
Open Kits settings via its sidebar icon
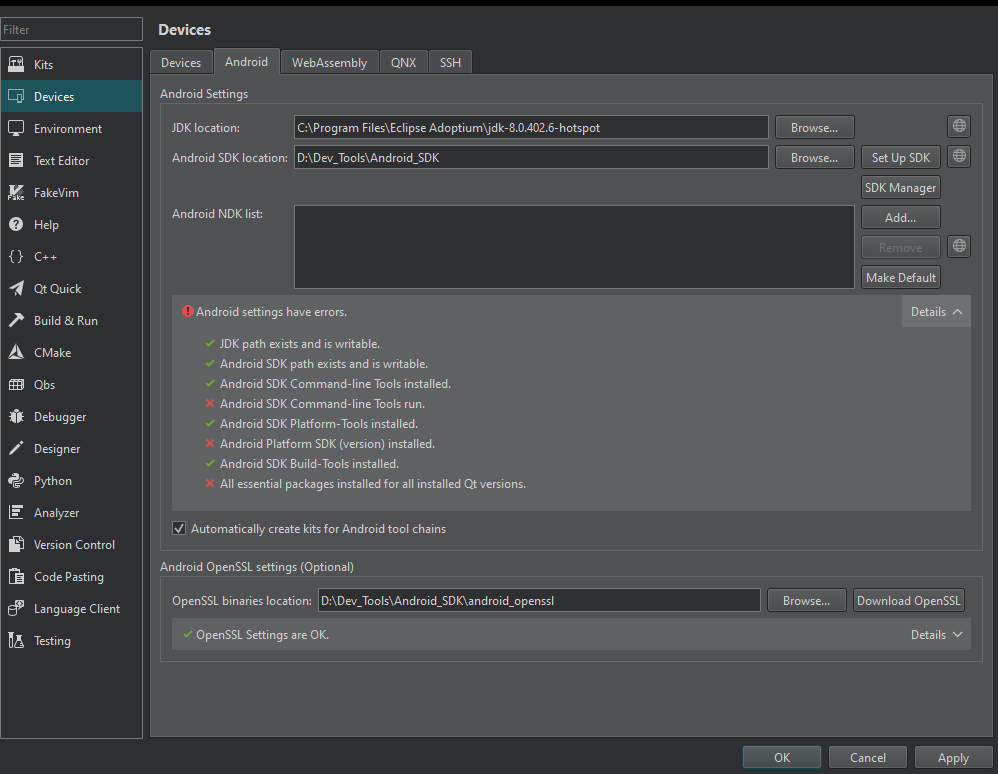pos(16,64)
